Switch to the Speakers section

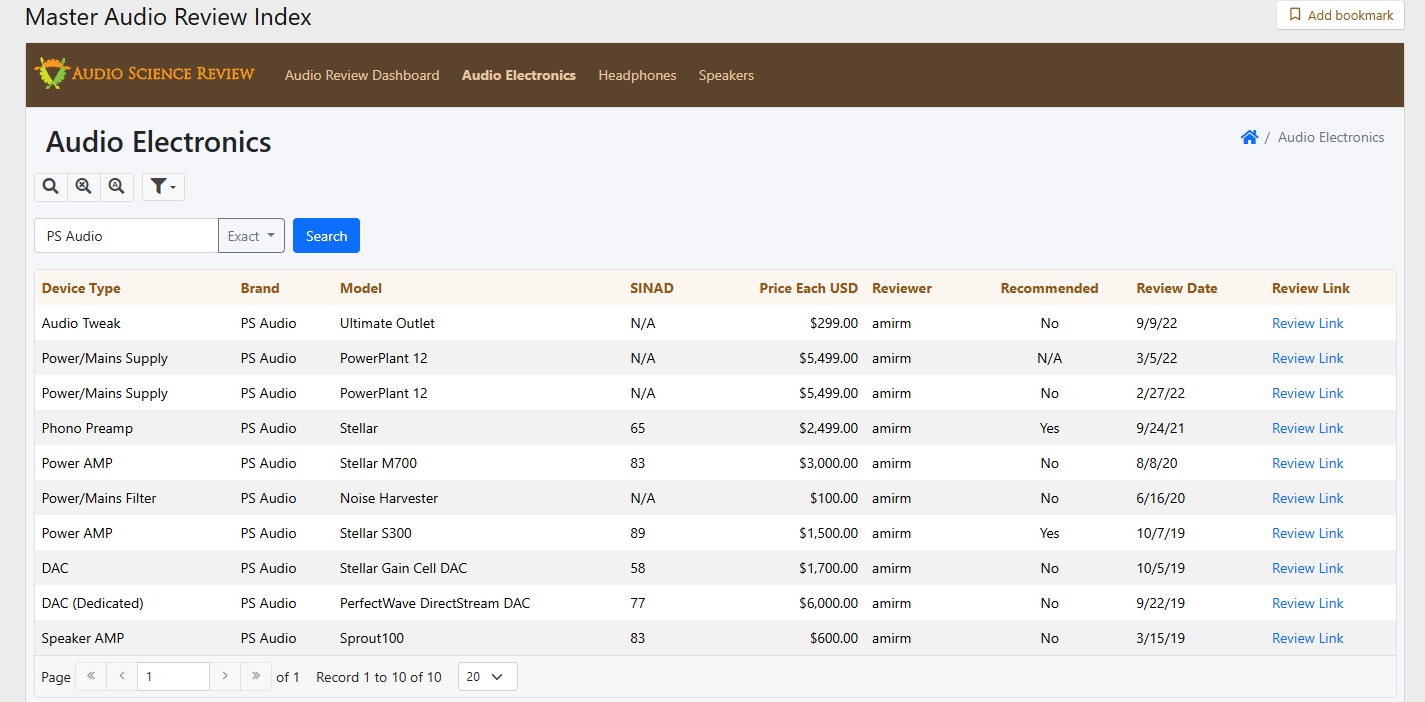pyautogui.click(x=726, y=75)
